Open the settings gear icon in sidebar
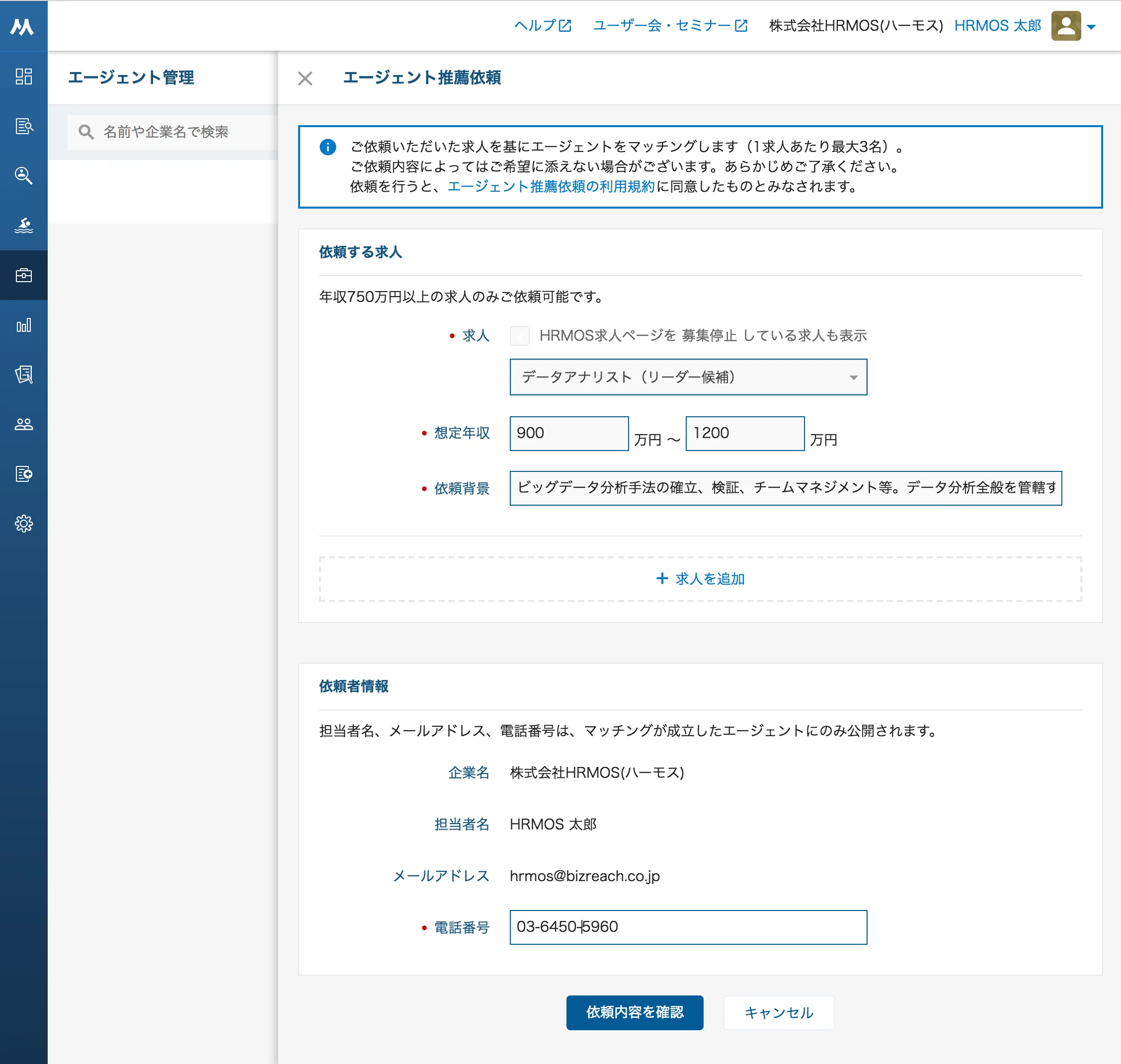 23,524
